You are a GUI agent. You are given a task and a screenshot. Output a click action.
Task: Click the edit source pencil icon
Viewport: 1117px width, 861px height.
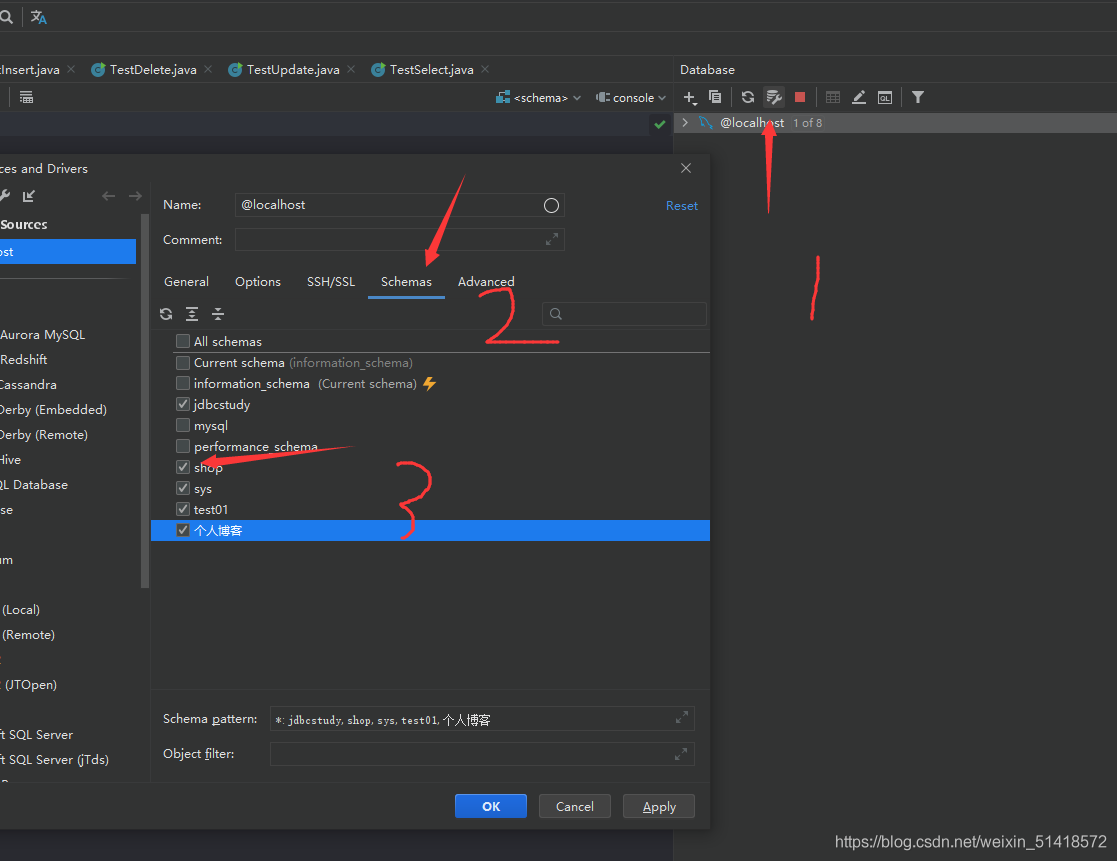(x=859, y=97)
